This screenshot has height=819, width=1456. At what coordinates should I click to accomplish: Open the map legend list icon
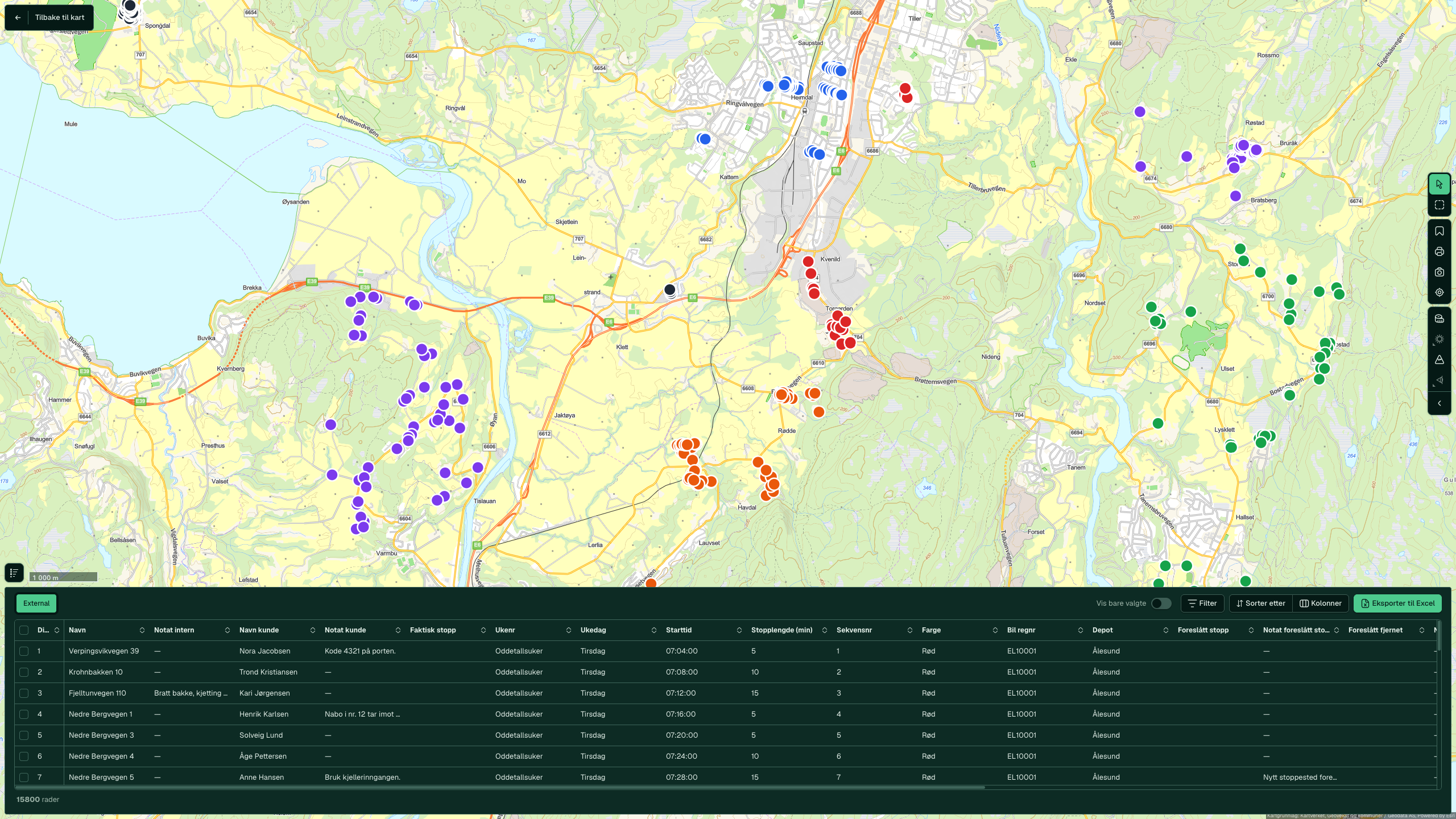pyautogui.click(x=14, y=573)
